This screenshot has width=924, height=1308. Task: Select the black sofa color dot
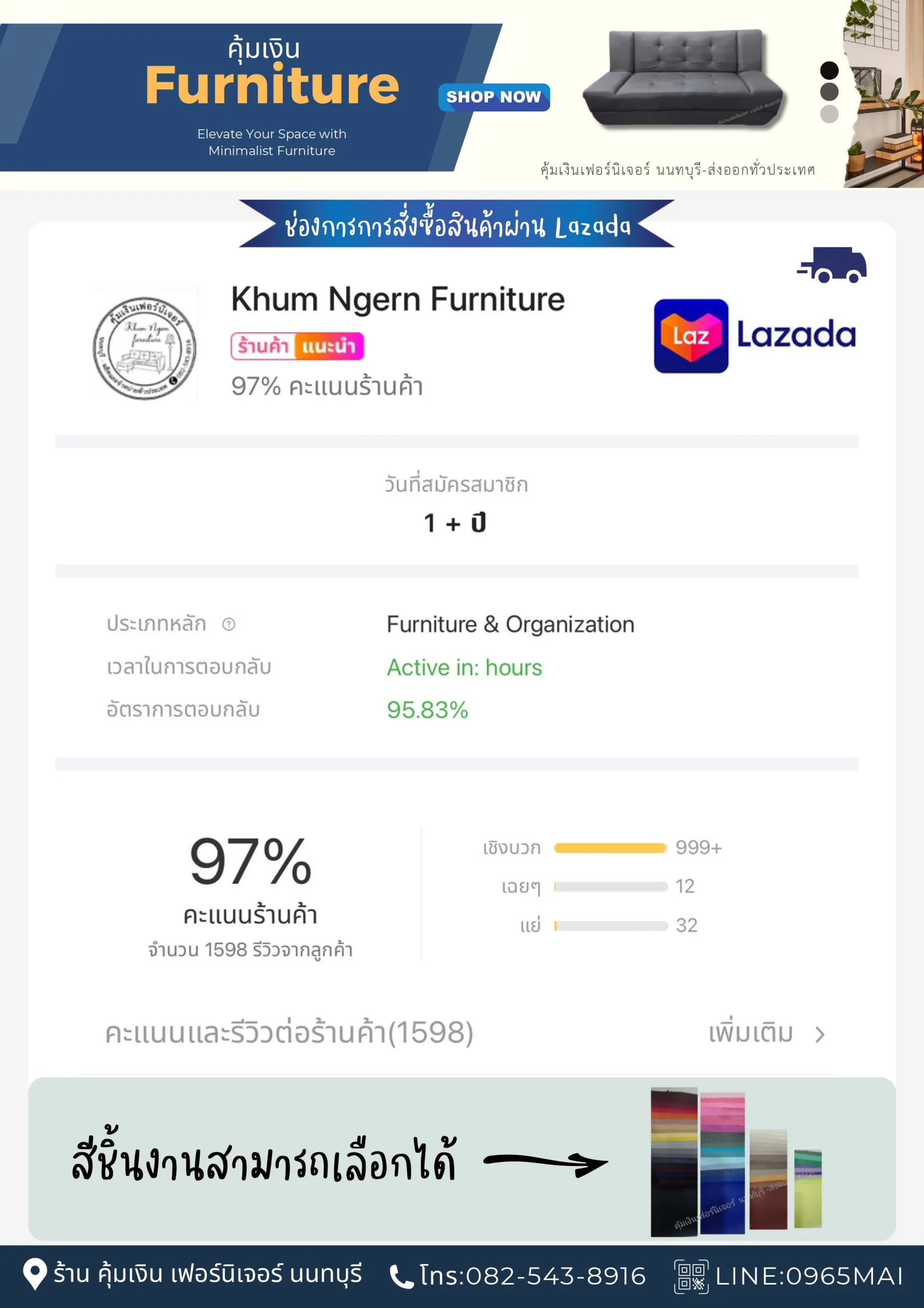tap(829, 71)
